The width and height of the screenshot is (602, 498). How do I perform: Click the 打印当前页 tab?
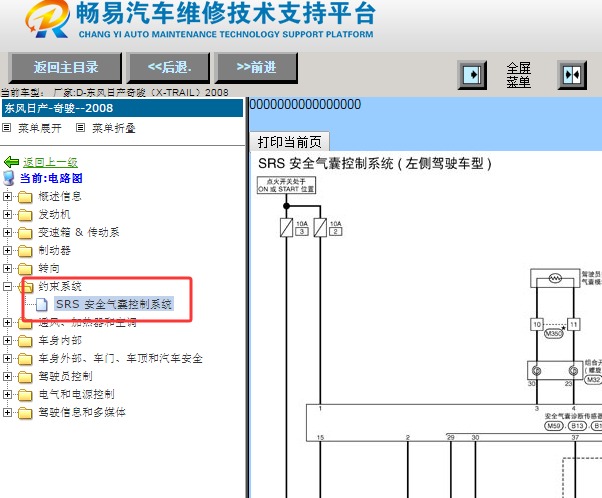[x=289, y=142]
